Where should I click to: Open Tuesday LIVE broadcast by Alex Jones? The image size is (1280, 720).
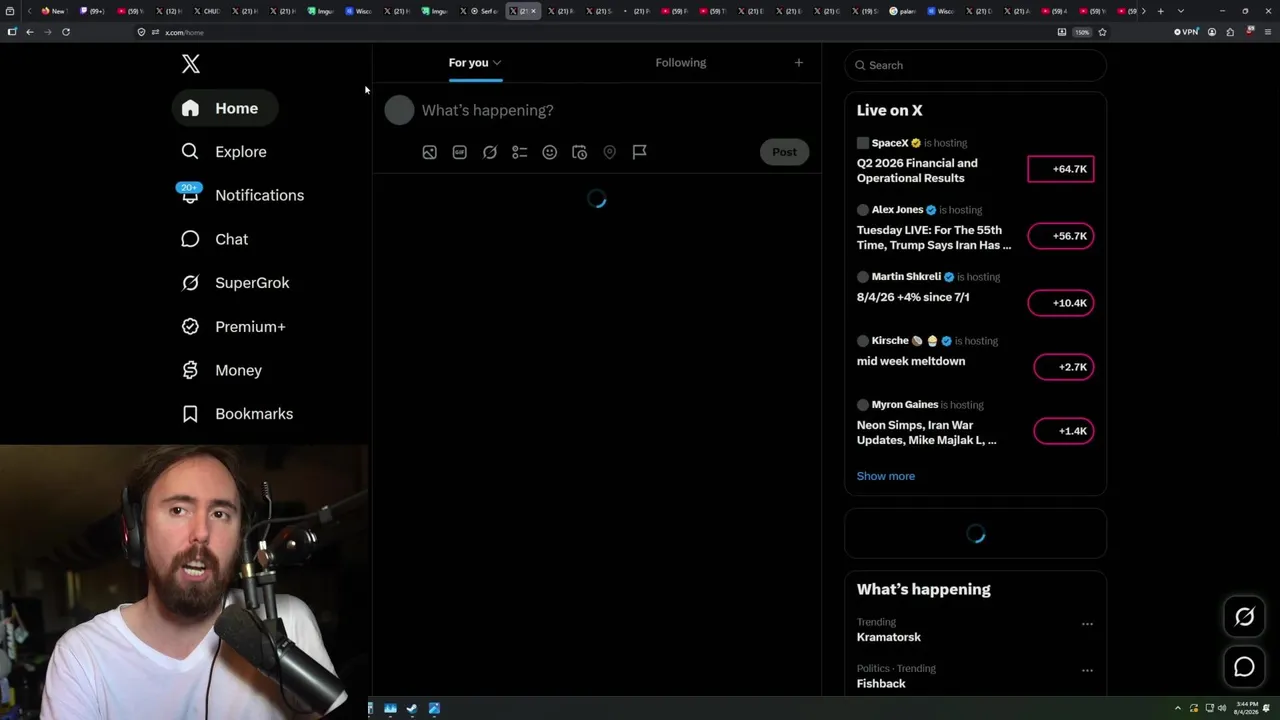[x=934, y=237]
